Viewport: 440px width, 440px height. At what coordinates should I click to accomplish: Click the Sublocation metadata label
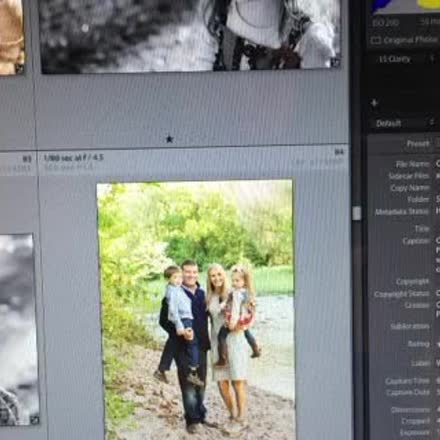[410, 326]
